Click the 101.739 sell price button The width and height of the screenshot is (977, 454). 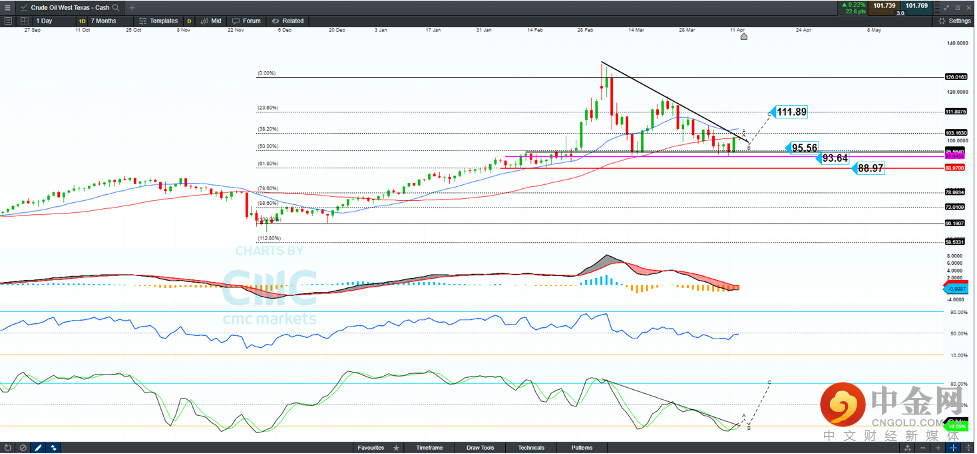[x=884, y=6]
